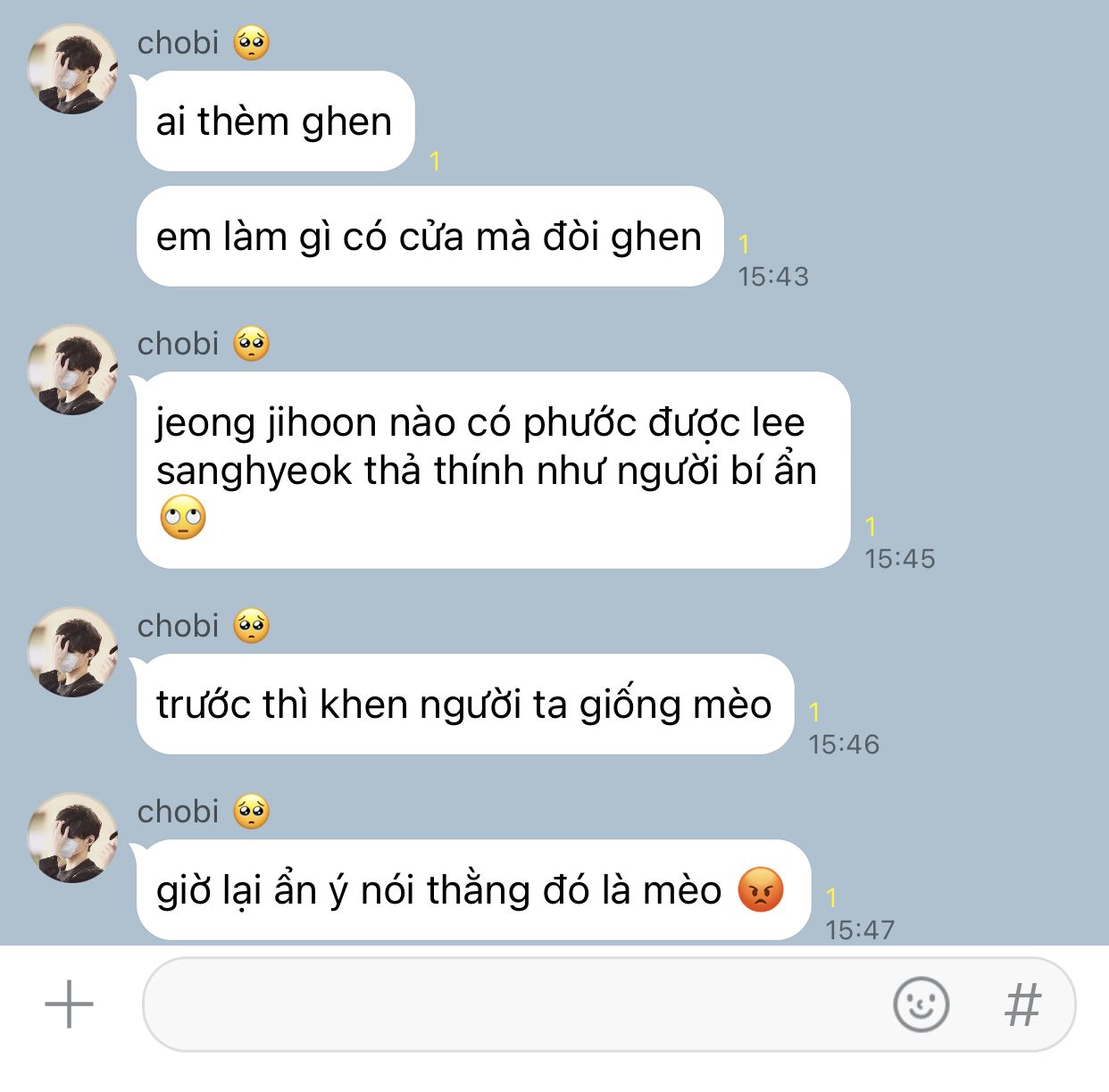Open chobi's avatar on first message
1109x1092 pixels.
point(72,70)
